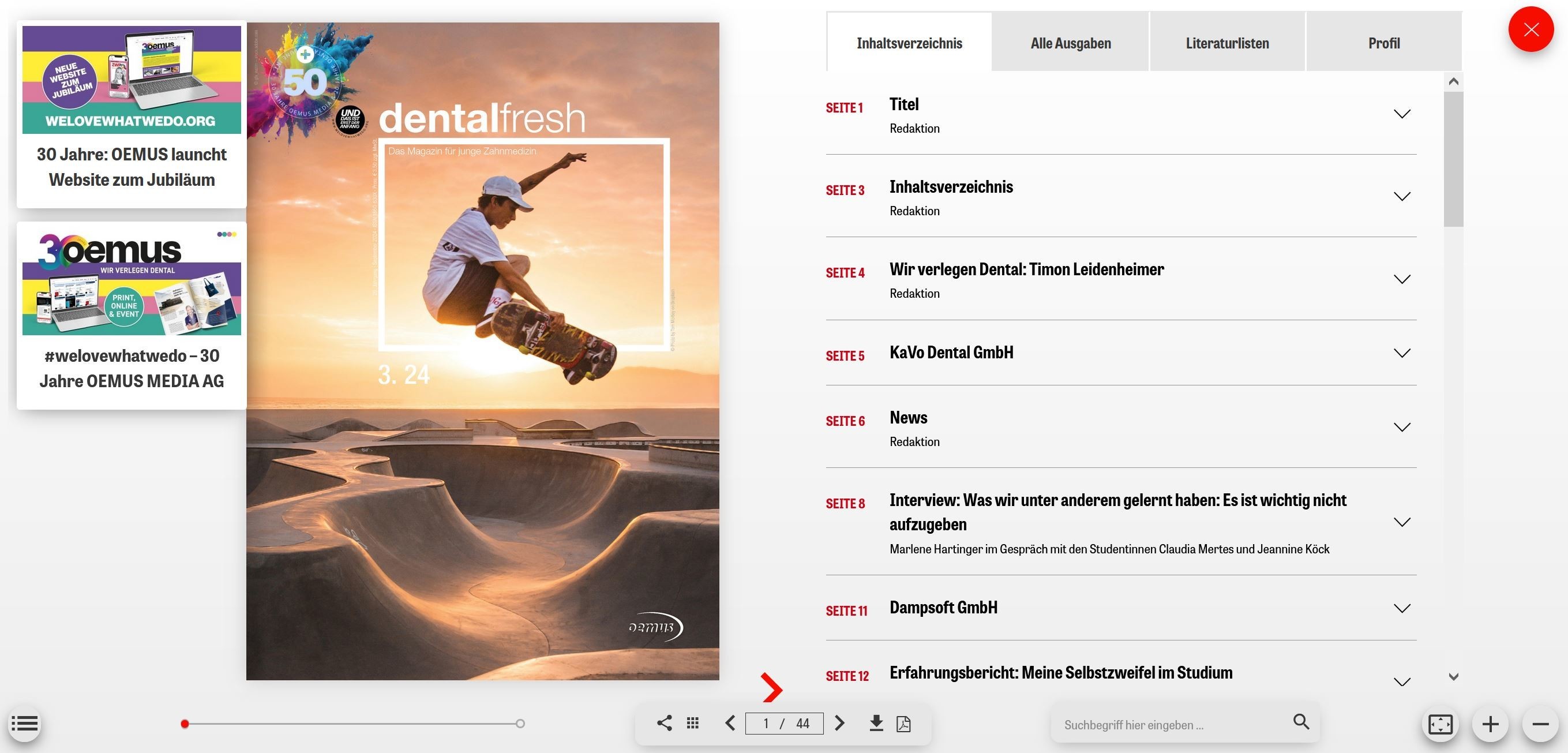1568x753 pixels.
Task: Expand the Timon Leidenheimer entry chevron
Action: coord(1402,279)
